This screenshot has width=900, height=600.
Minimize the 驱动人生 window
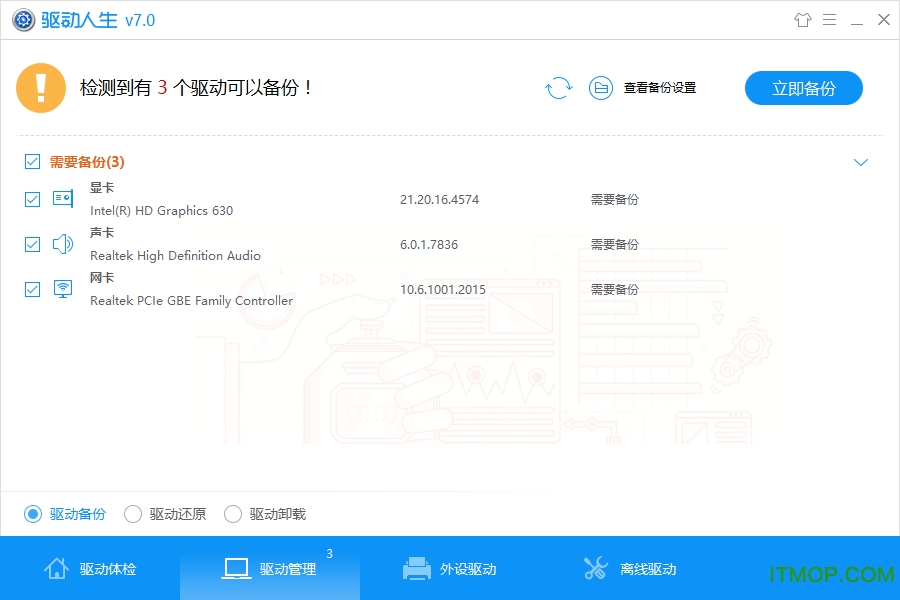[857, 23]
